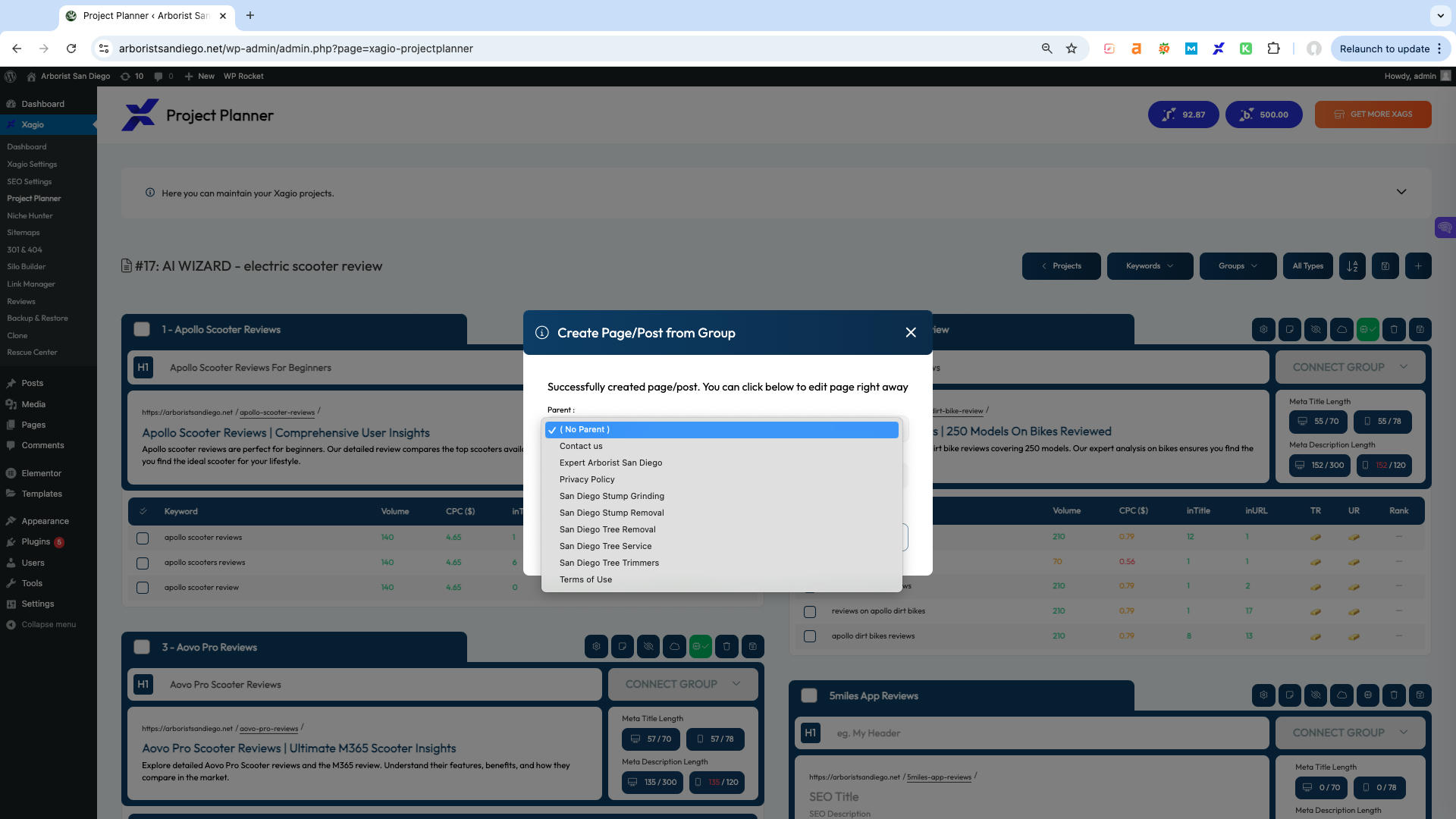
Task: Open Link Manager in Xagio submenu
Action: [31, 284]
